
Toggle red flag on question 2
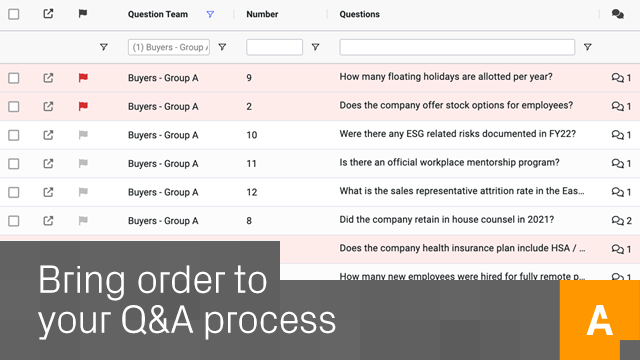point(83,106)
